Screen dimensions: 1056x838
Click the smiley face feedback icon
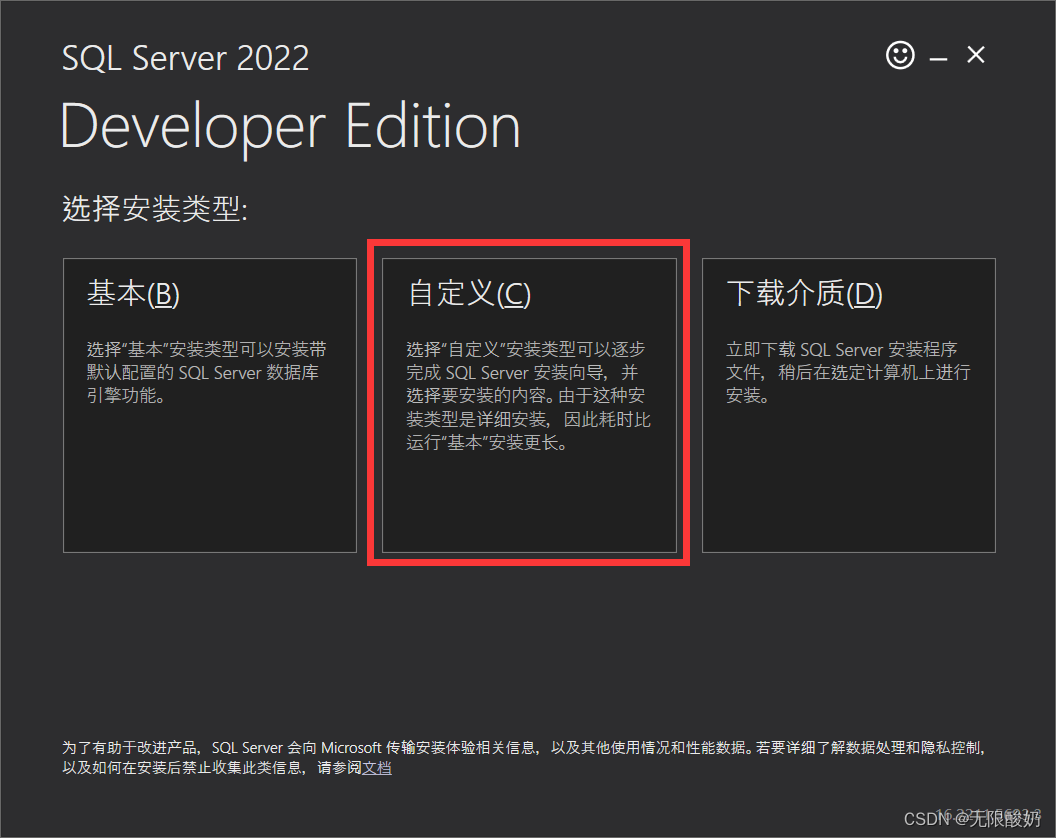[x=900, y=56]
